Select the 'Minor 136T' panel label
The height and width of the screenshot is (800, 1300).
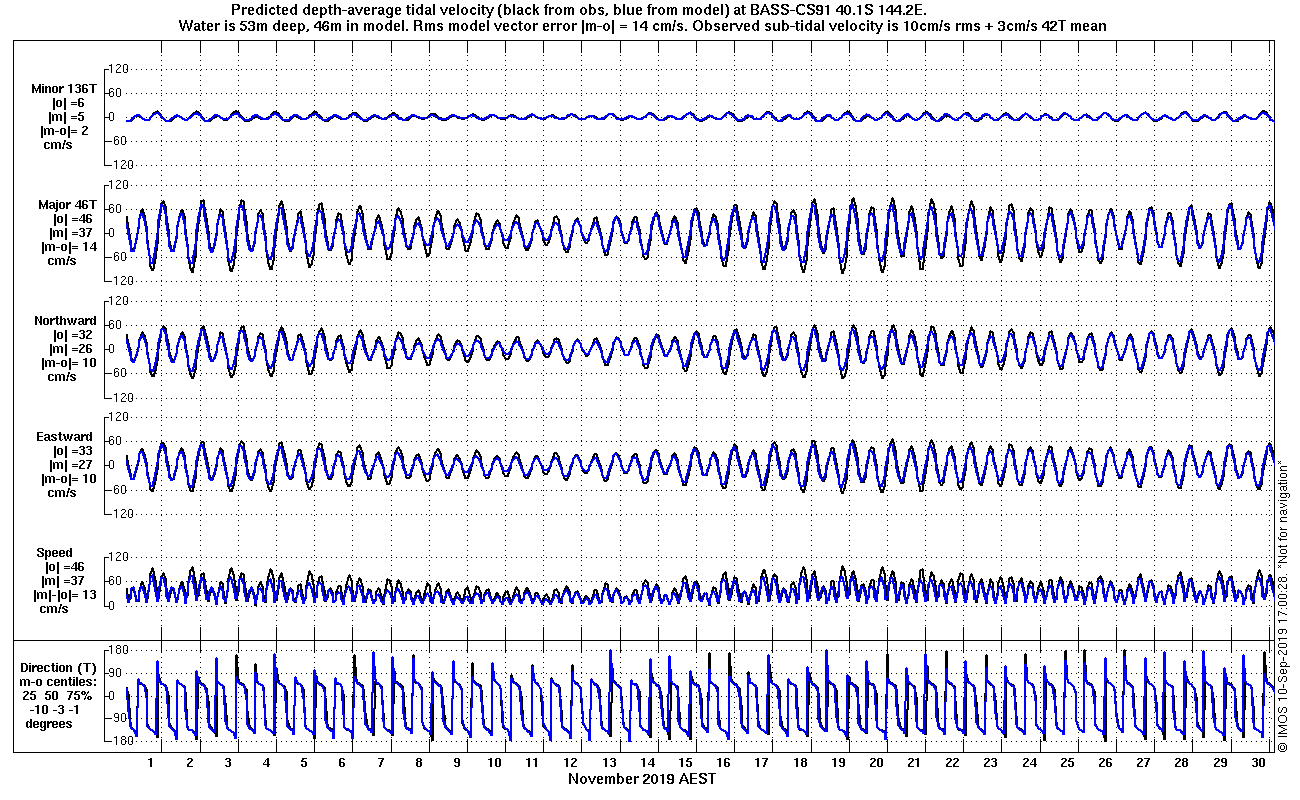point(64,89)
